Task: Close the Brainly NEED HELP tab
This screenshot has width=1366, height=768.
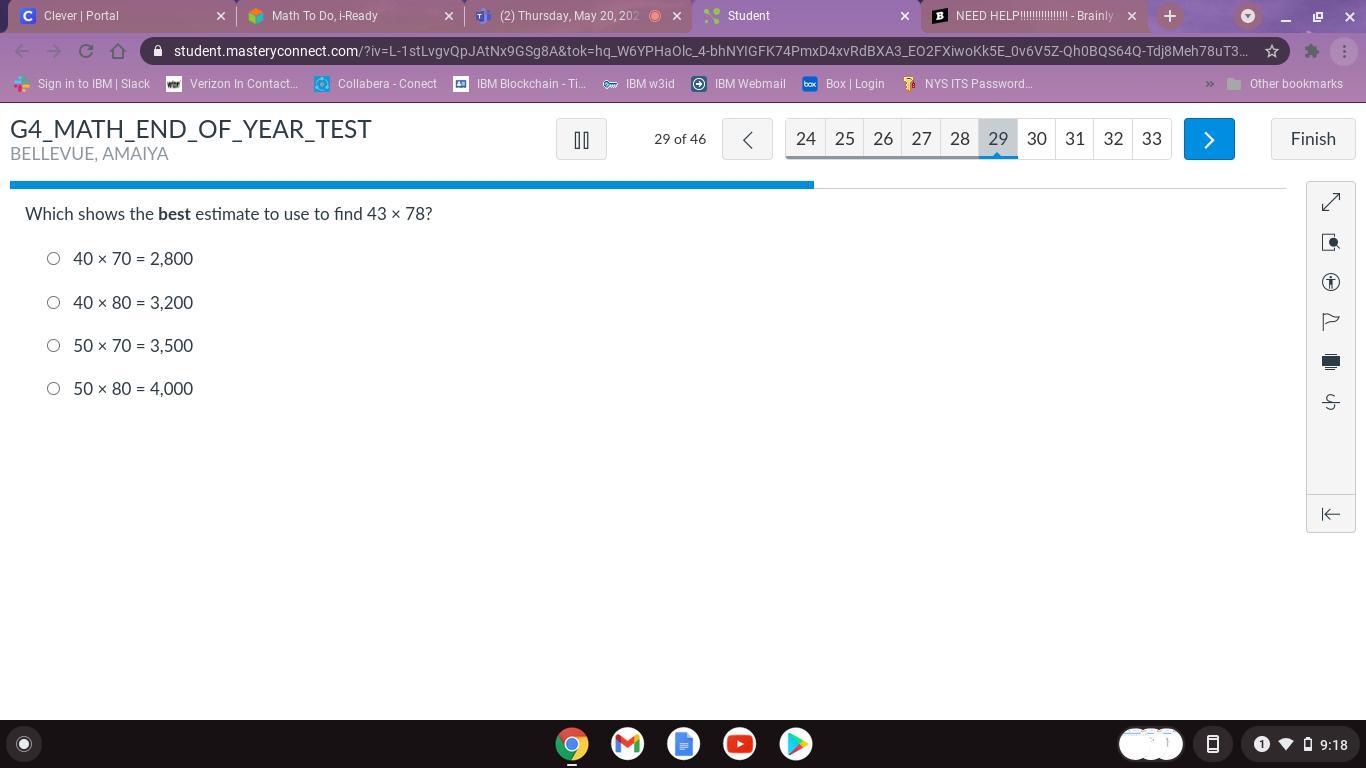Action: pos(1132,16)
